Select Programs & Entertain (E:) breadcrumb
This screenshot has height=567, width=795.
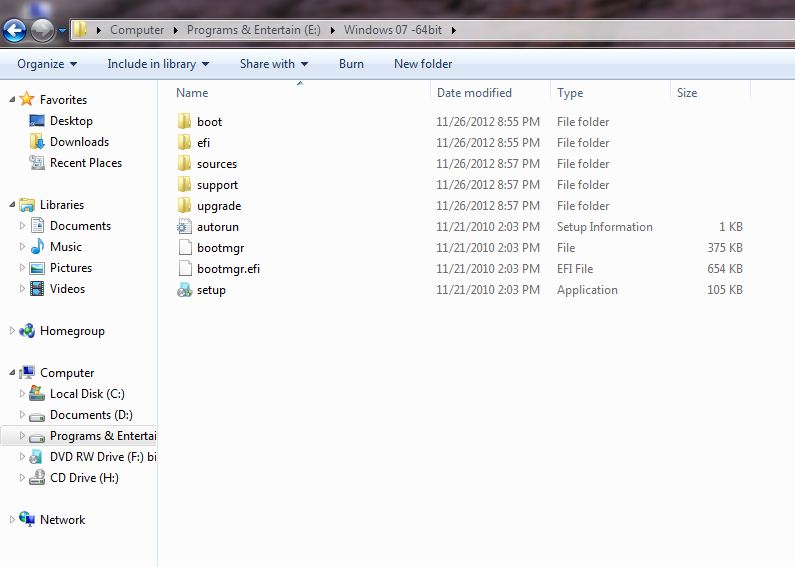tap(254, 30)
